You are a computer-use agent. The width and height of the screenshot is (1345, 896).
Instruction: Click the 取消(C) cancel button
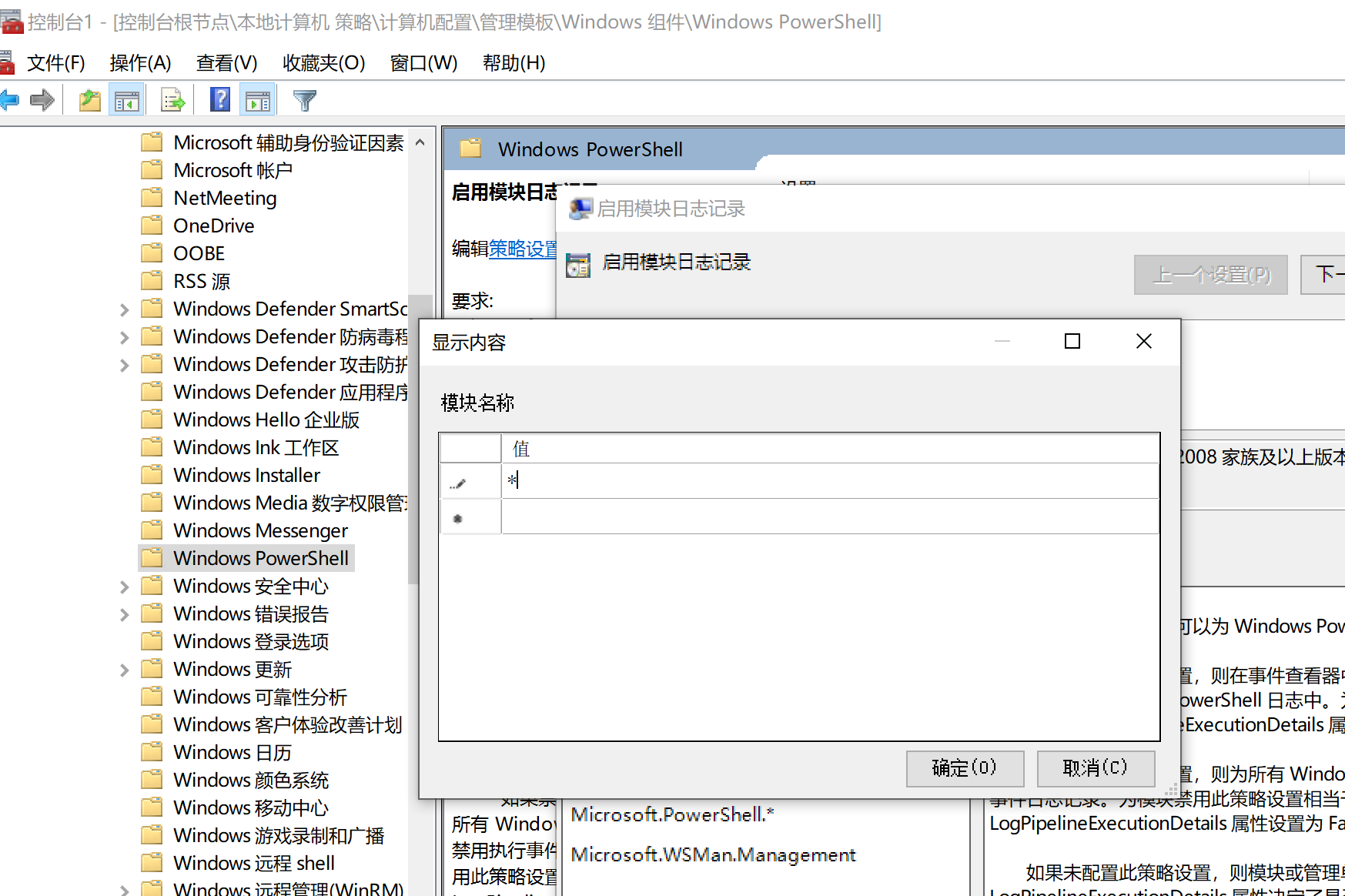point(1096,768)
